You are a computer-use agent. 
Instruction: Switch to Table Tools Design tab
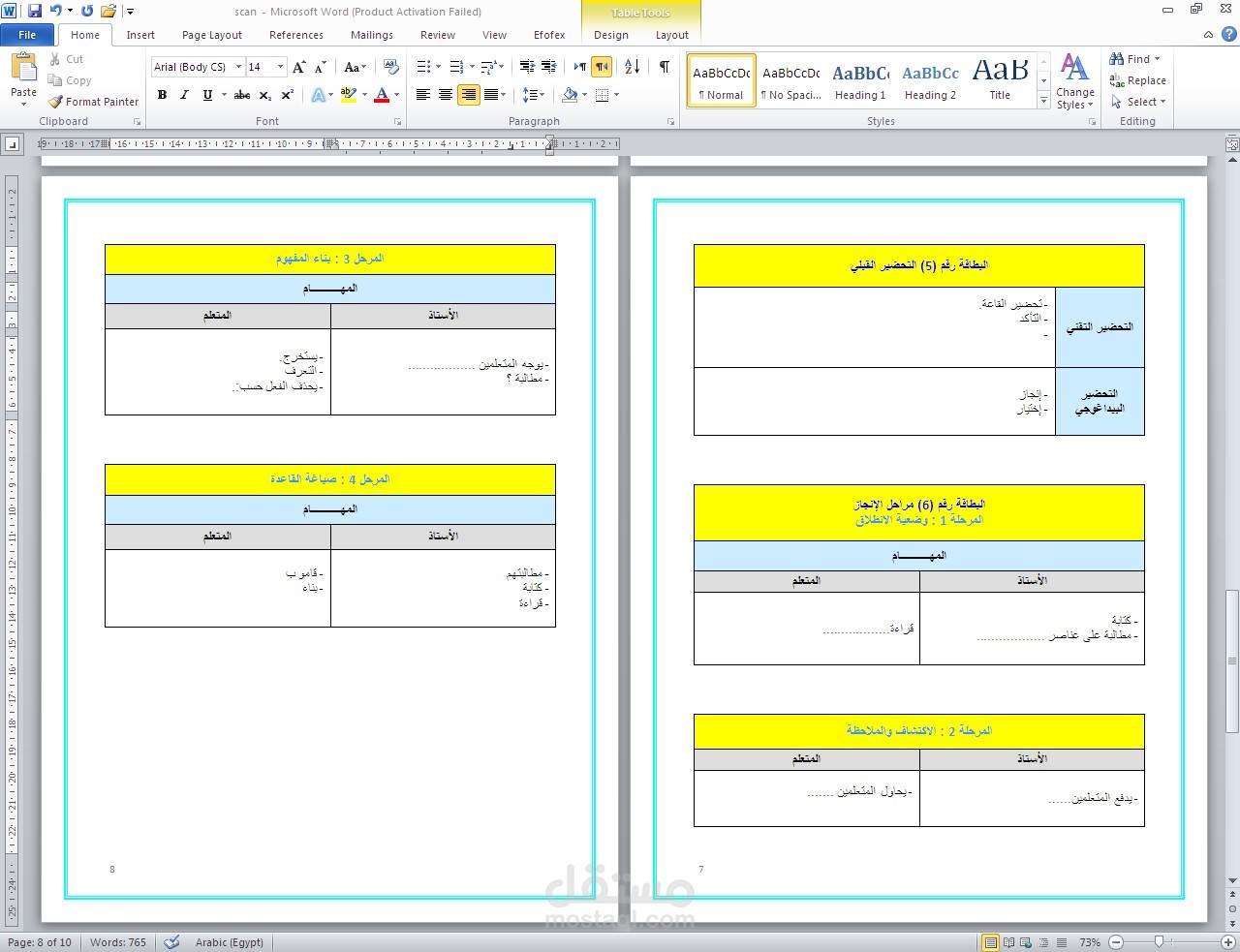pyautogui.click(x=611, y=35)
